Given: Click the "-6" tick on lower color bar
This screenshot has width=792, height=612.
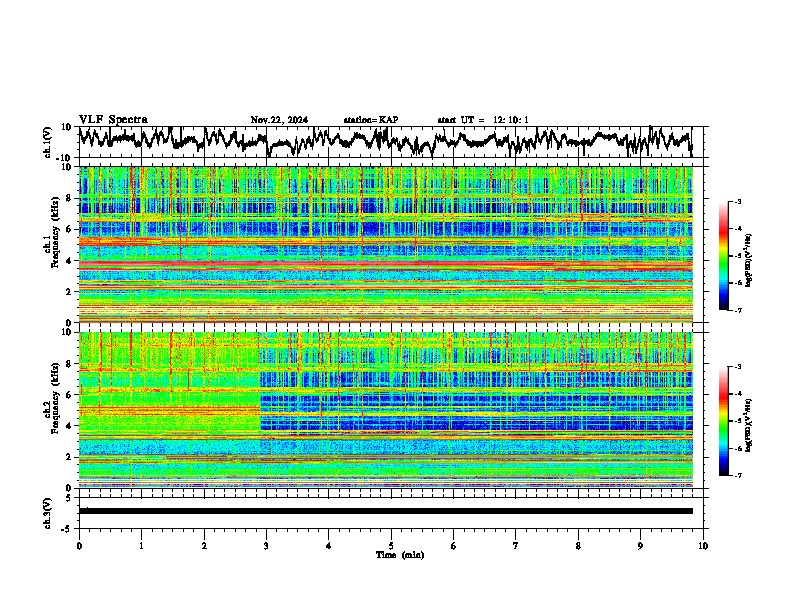Looking at the screenshot, I should click(x=737, y=448).
